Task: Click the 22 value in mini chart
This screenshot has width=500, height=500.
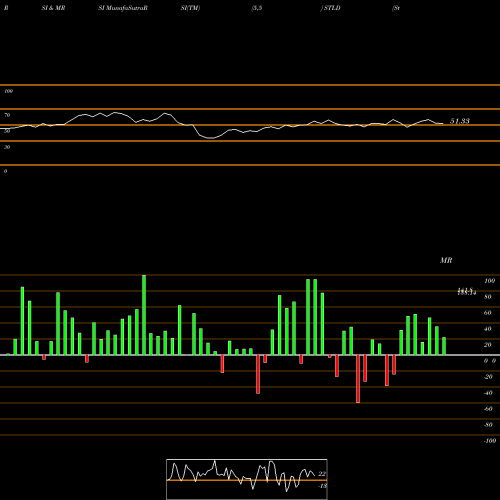Action: click(x=322, y=474)
